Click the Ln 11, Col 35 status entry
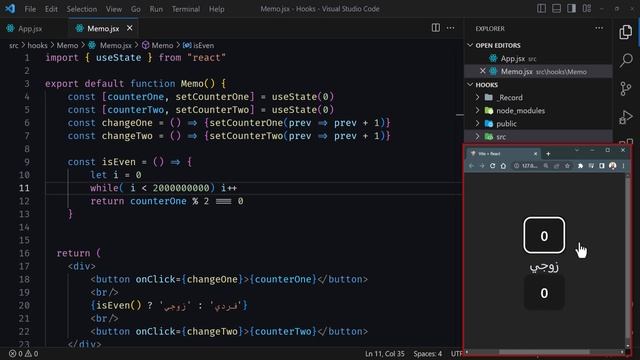 384,353
